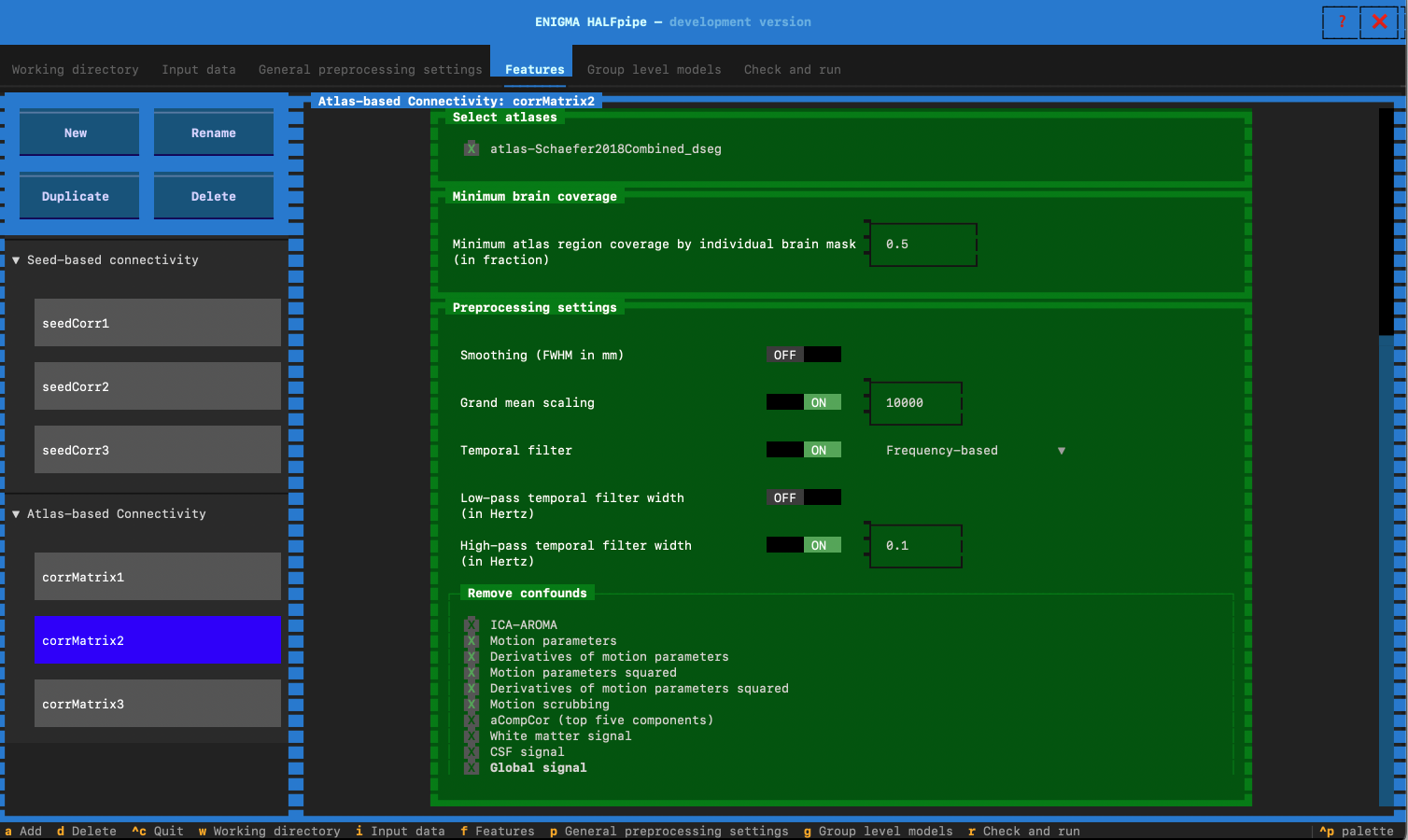Select the seedCorr3 feature
Image resolution: width=1408 pixels, height=840 pixels.
pos(158,450)
